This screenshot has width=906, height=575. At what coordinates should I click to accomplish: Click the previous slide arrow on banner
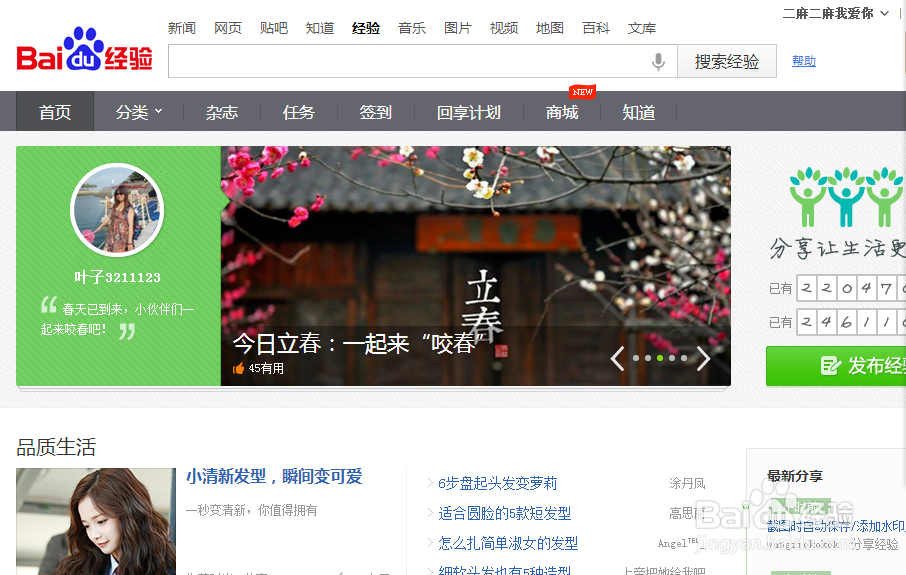[618, 358]
